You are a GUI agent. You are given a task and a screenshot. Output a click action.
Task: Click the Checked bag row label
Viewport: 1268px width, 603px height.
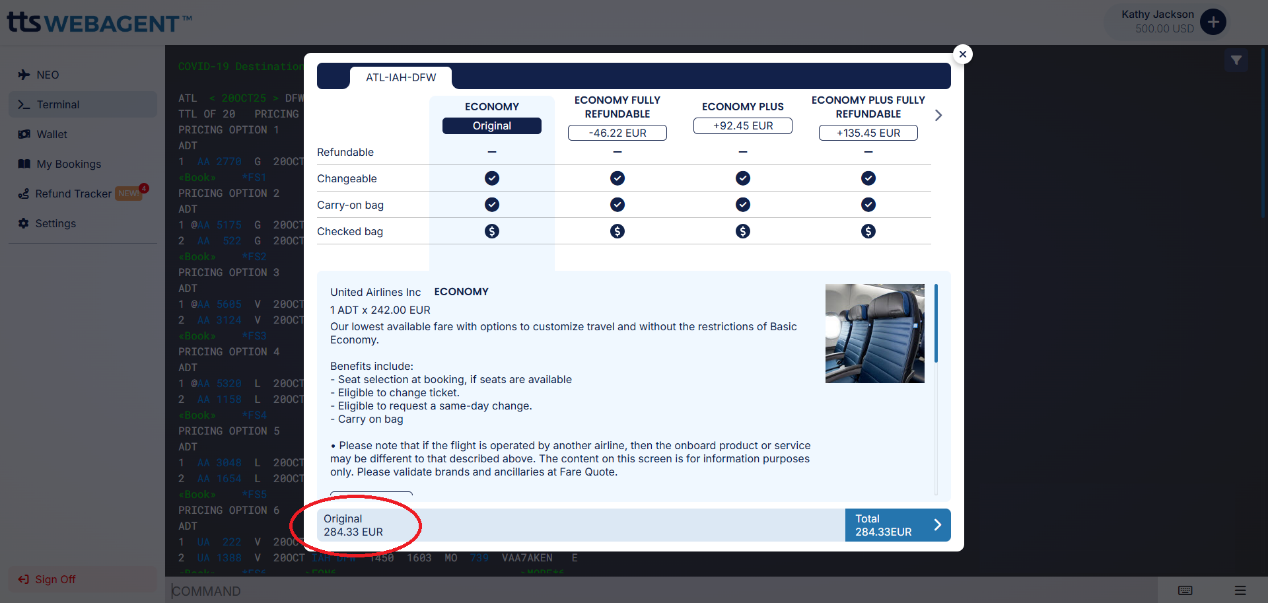pos(350,231)
